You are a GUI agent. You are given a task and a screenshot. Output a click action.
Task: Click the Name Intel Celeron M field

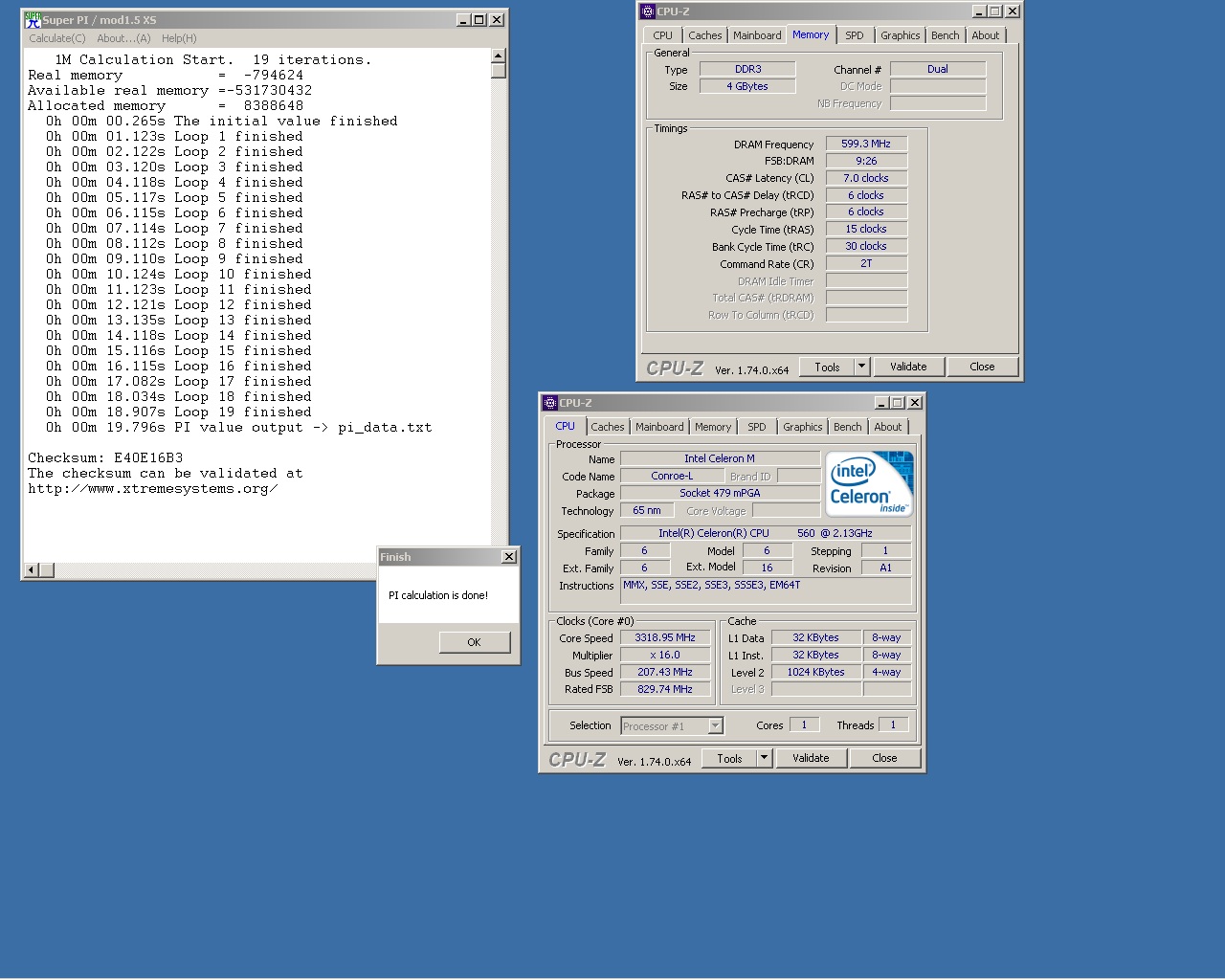[720, 458]
